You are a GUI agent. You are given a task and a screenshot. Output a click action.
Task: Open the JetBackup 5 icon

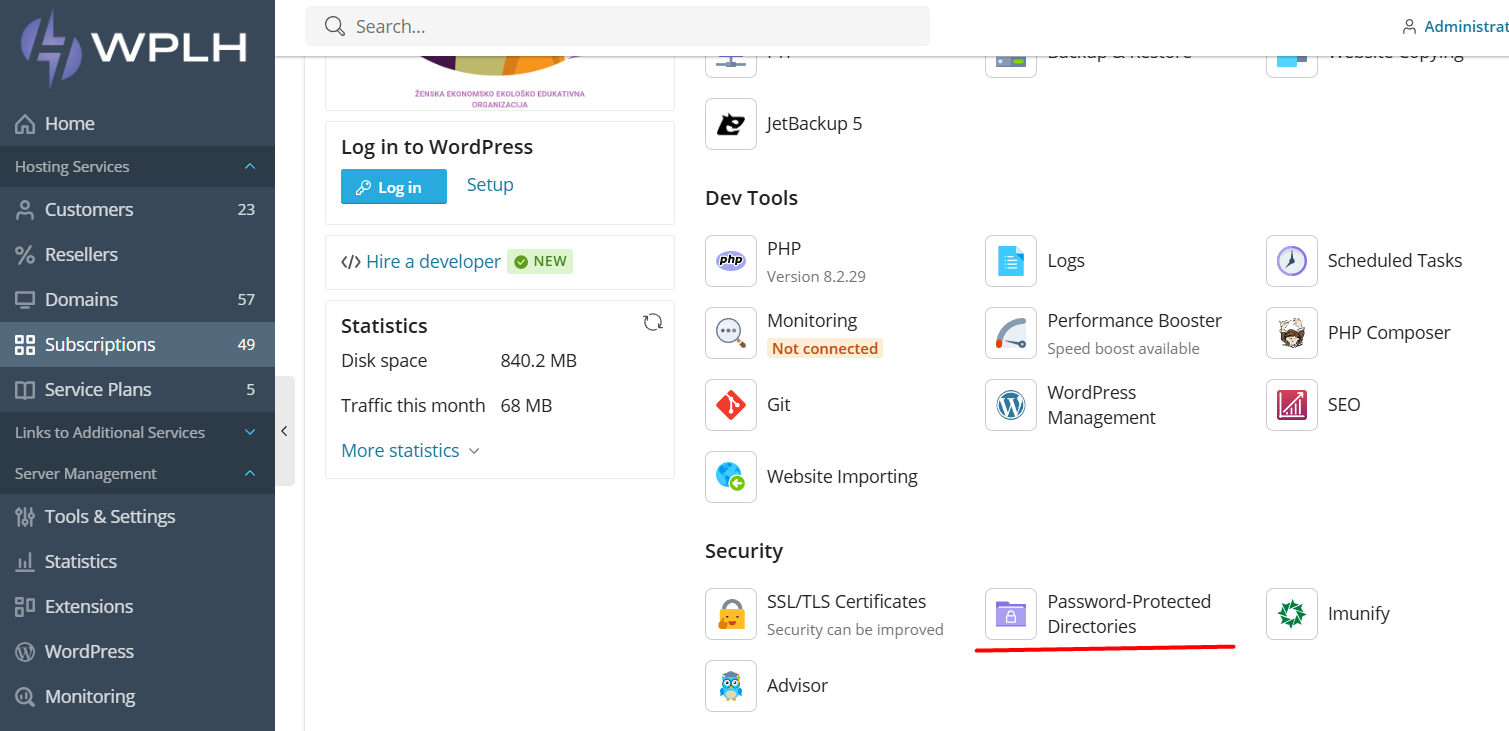pos(731,124)
